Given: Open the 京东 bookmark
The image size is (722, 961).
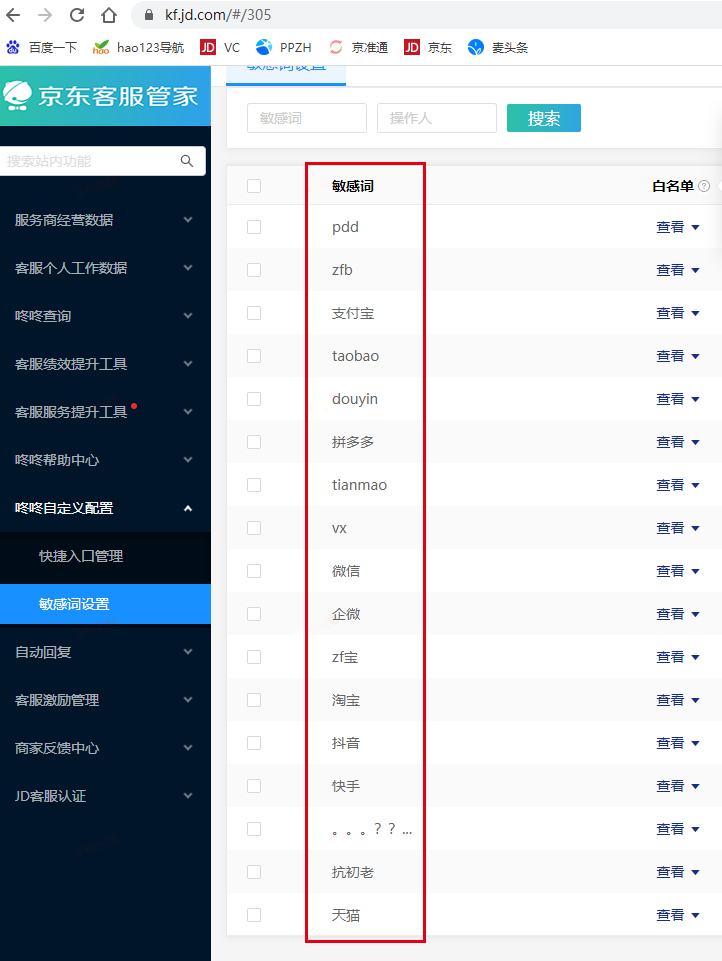Looking at the screenshot, I should point(428,47).
